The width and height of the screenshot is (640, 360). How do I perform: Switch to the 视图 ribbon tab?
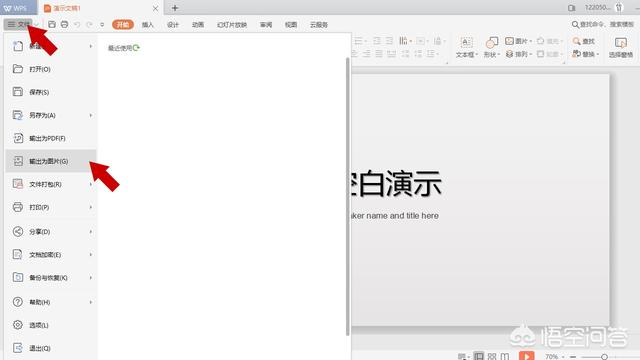click(x=291, y=25)
